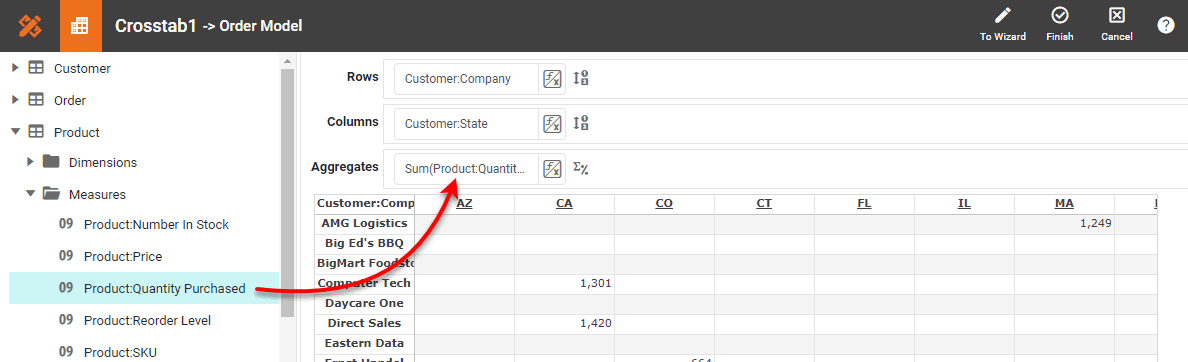Select the Big Ed's BBQ row header
This screenshot has width=1188, height=362.
click(364, 244)
